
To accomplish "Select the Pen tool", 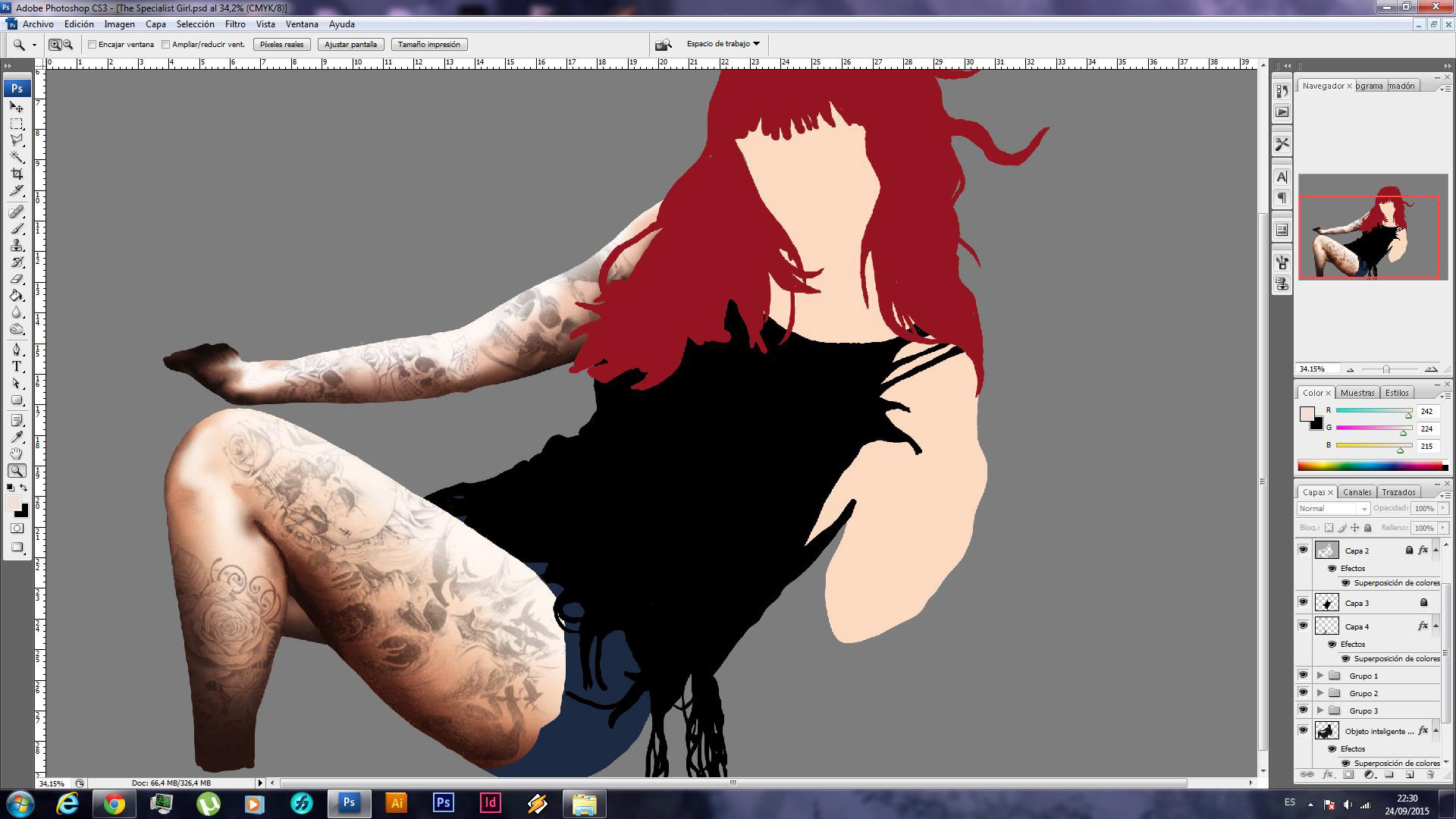I will (x=17, y=350).
